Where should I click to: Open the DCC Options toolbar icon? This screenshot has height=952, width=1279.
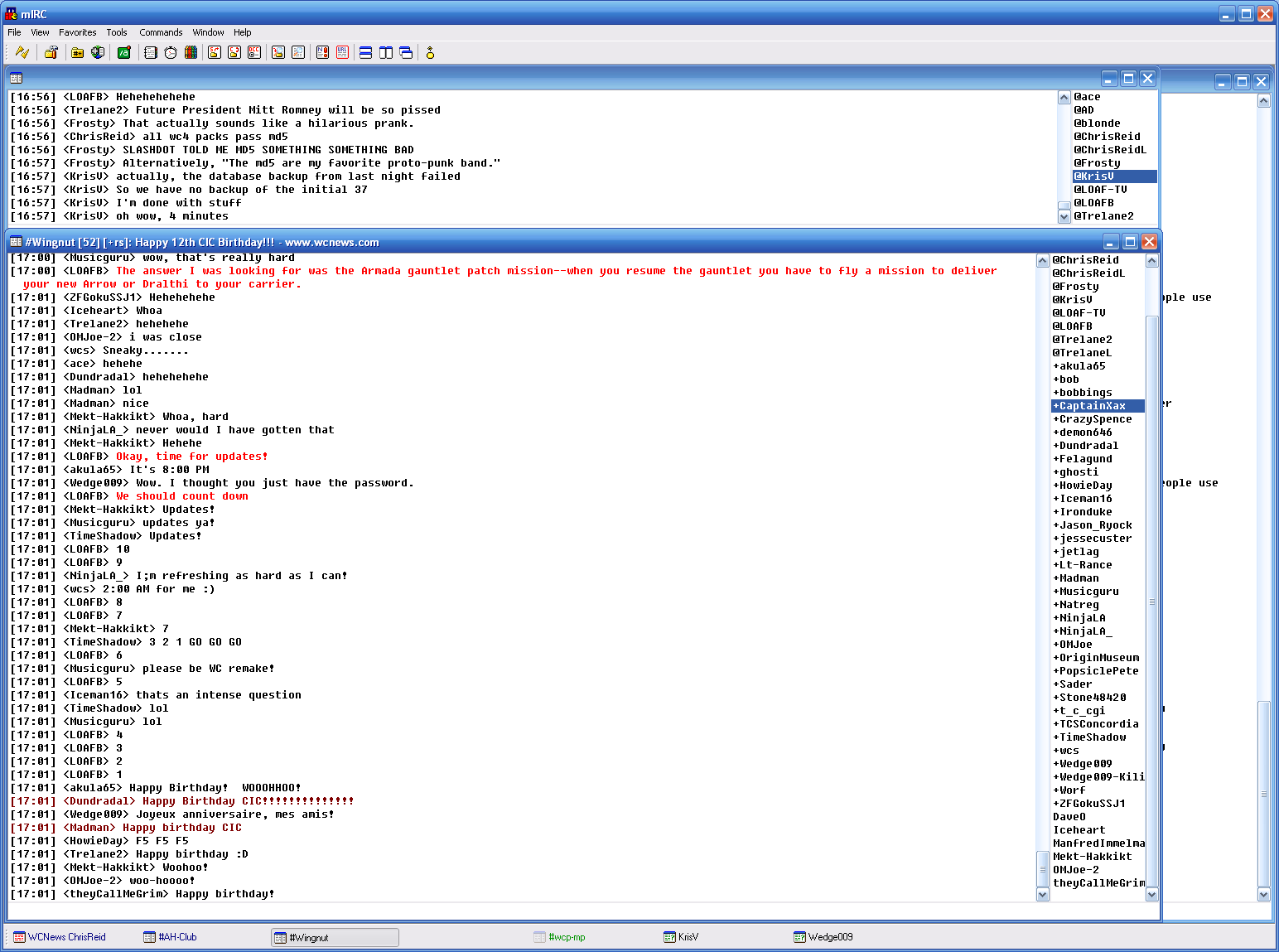[254, 52]
